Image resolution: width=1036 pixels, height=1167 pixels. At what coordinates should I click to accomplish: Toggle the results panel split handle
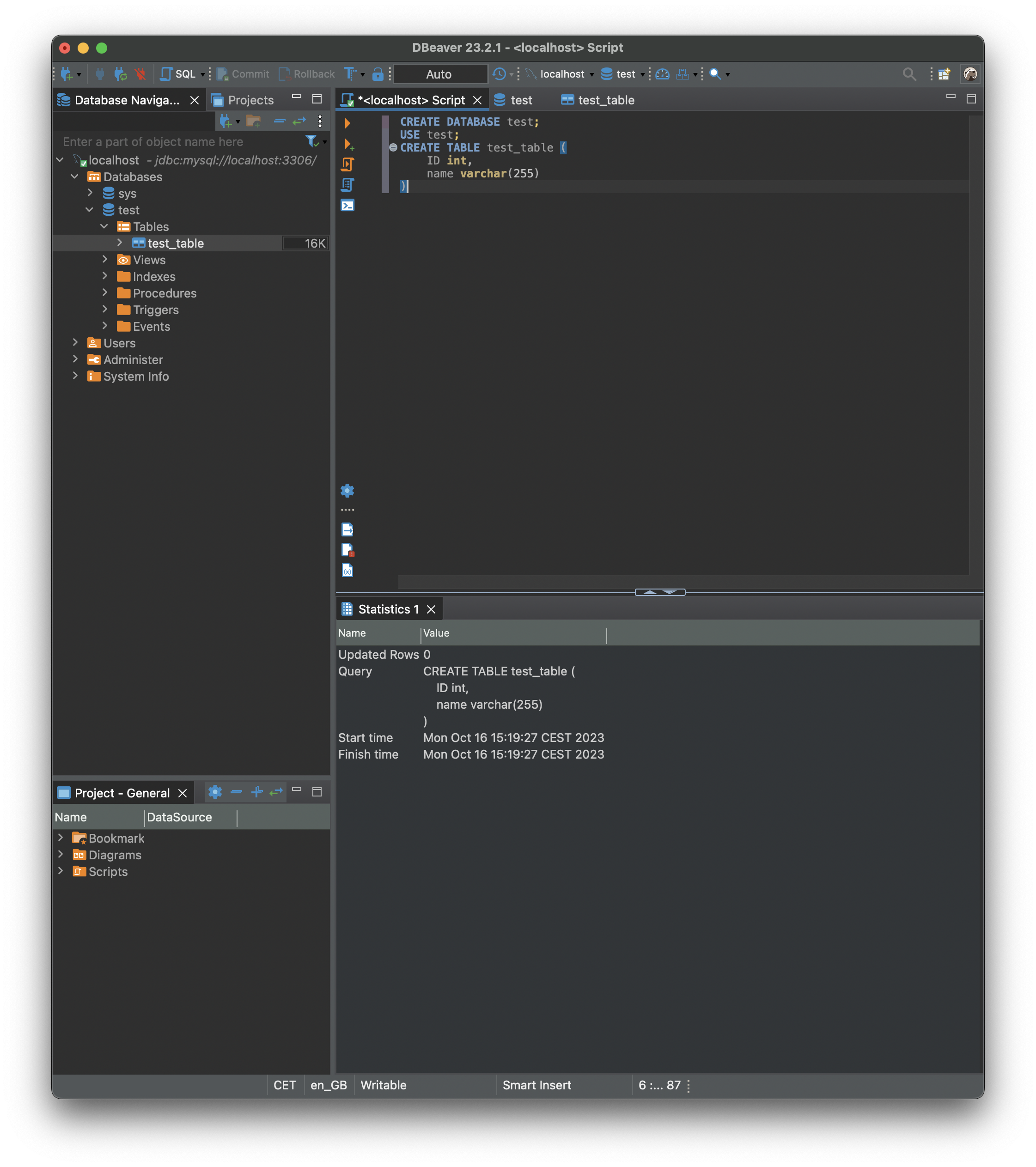point(660,592)
